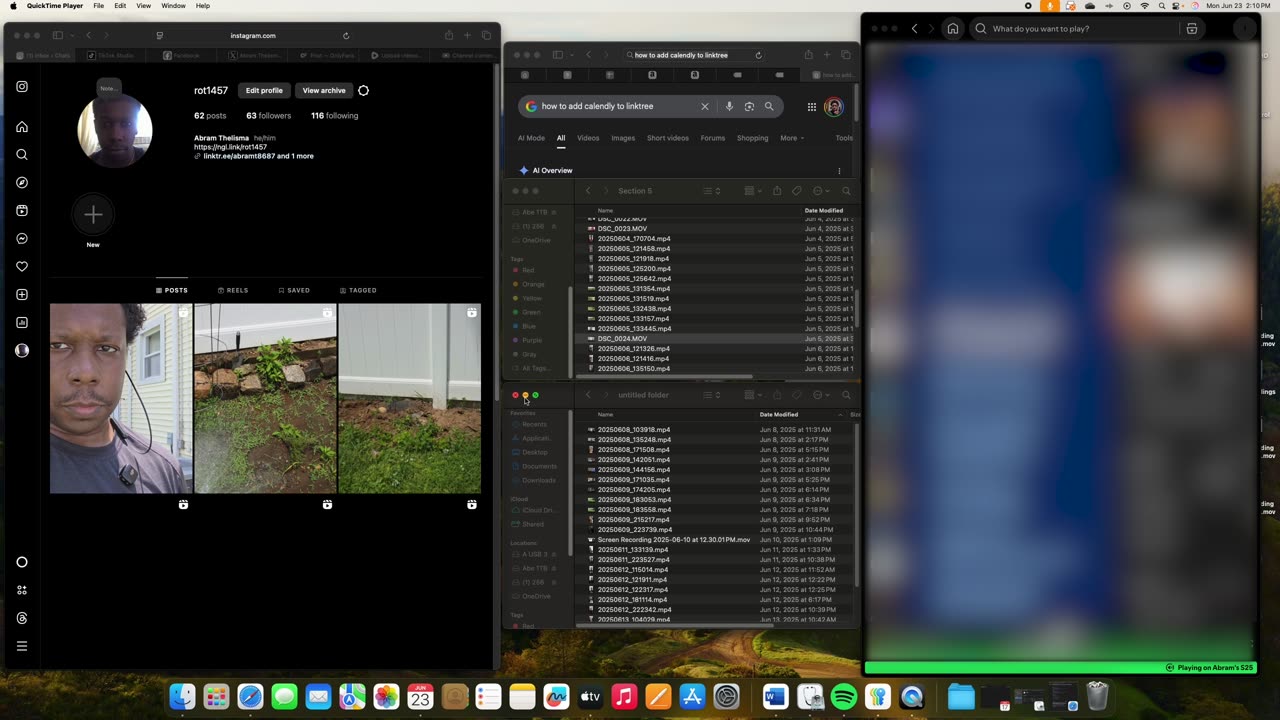Switch to the SAVED tab on Instagram profile
Viewport: 1280px width, 720px height.
tap(294, 290)
